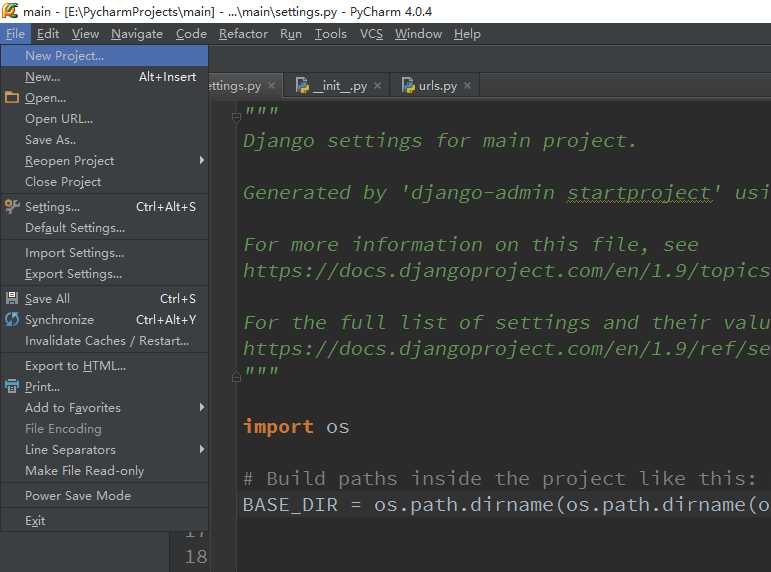Click the docs.djangoproject.com topics URL
The image size is (771, 572).
pyautogui.click(x=506, y=271)
